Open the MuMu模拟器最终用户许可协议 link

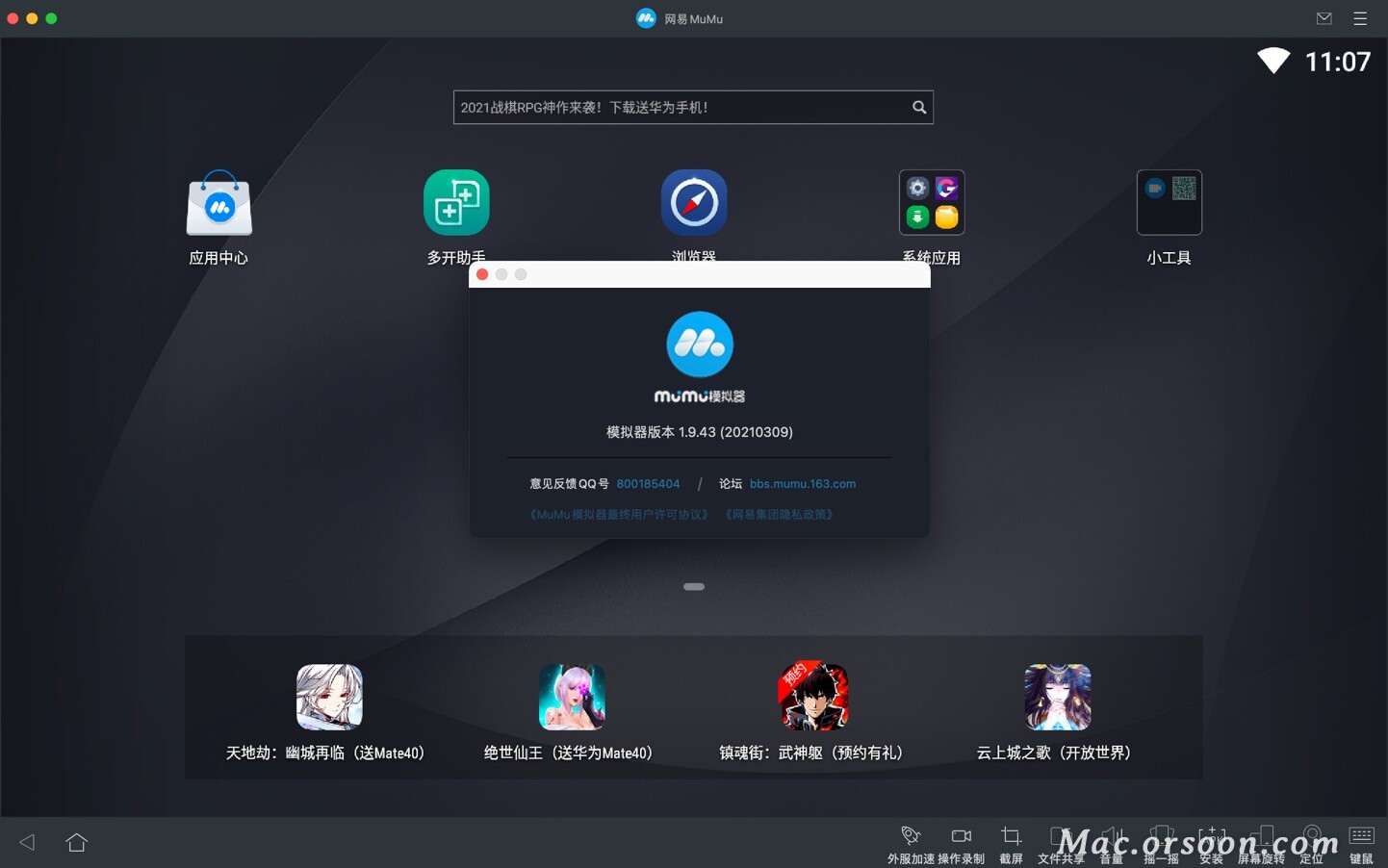[x=619, y=515]
